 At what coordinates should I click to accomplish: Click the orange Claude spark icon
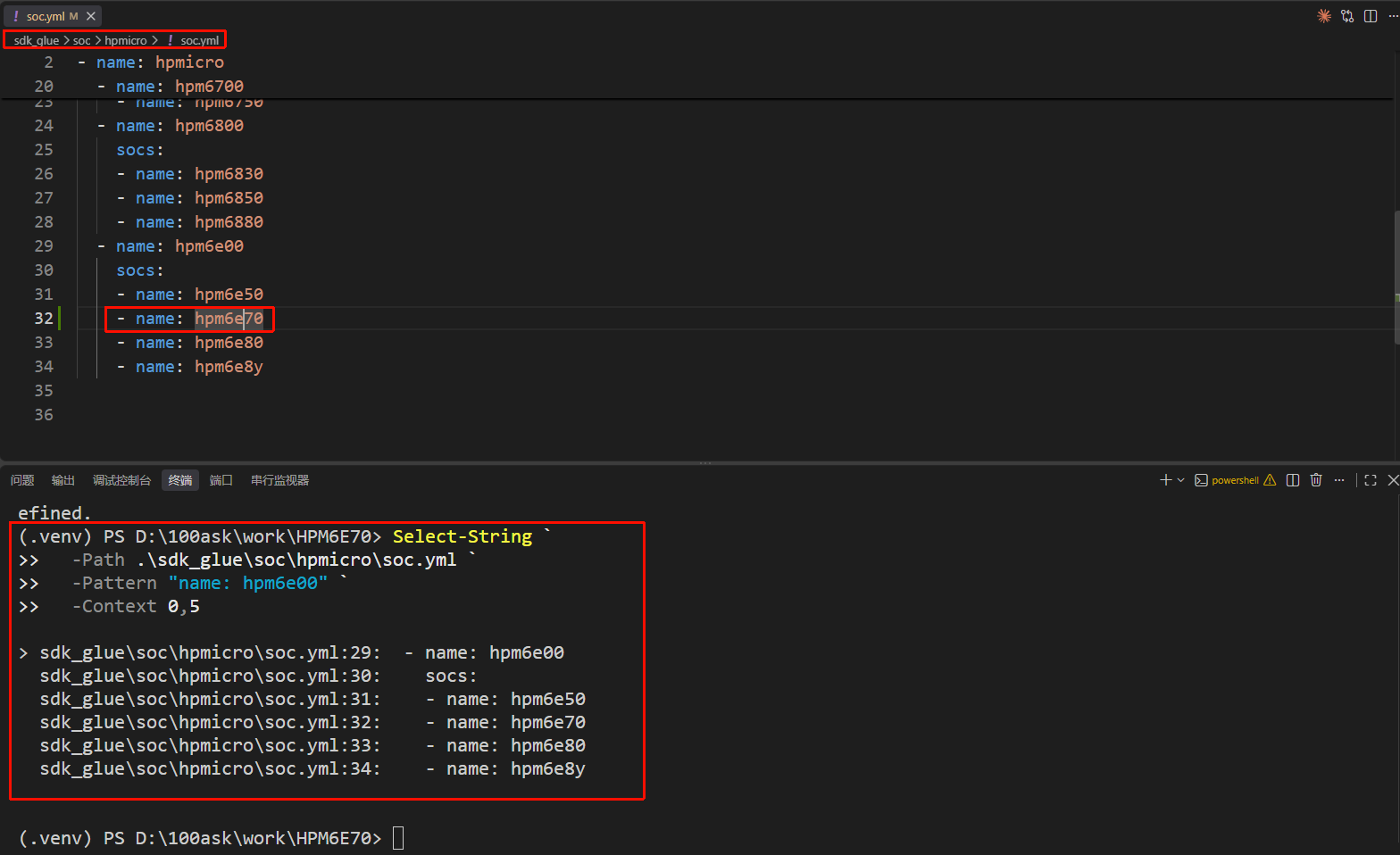1324,16
